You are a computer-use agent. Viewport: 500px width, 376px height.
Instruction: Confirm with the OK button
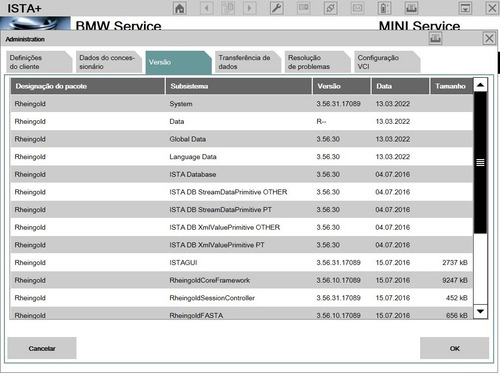454,348
